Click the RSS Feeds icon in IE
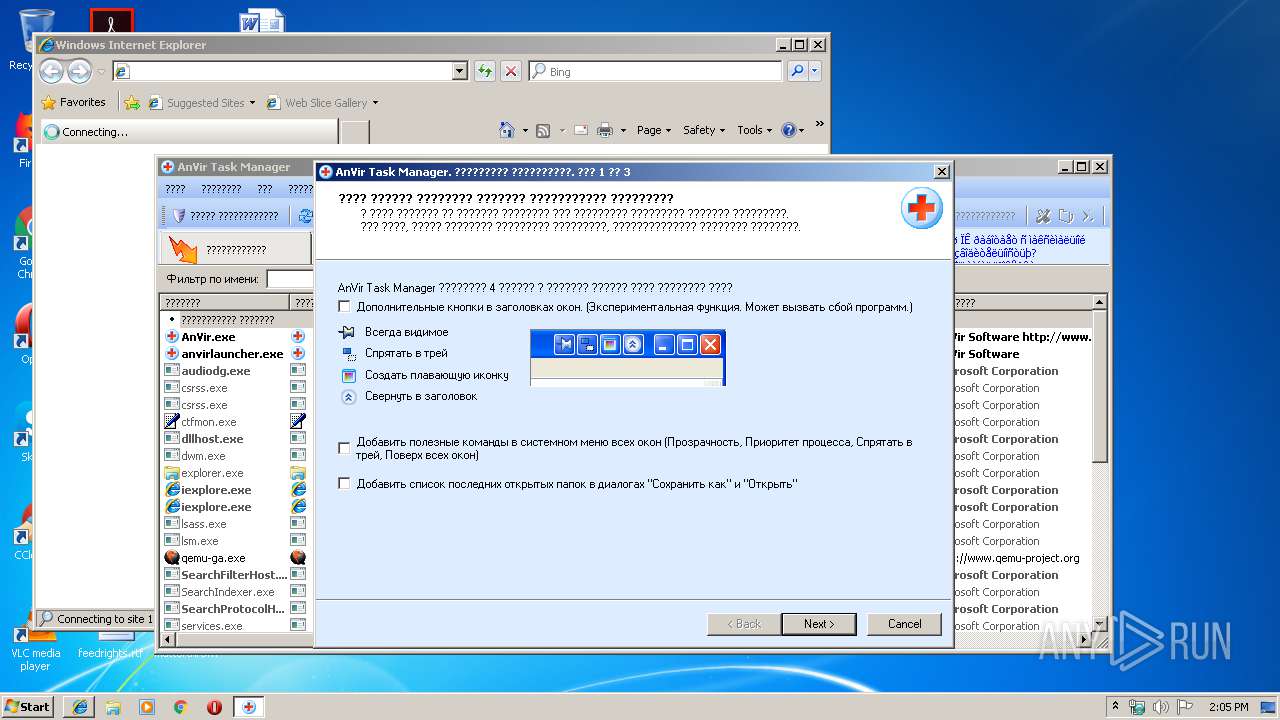1280x720 pixels. coord(543,130)
